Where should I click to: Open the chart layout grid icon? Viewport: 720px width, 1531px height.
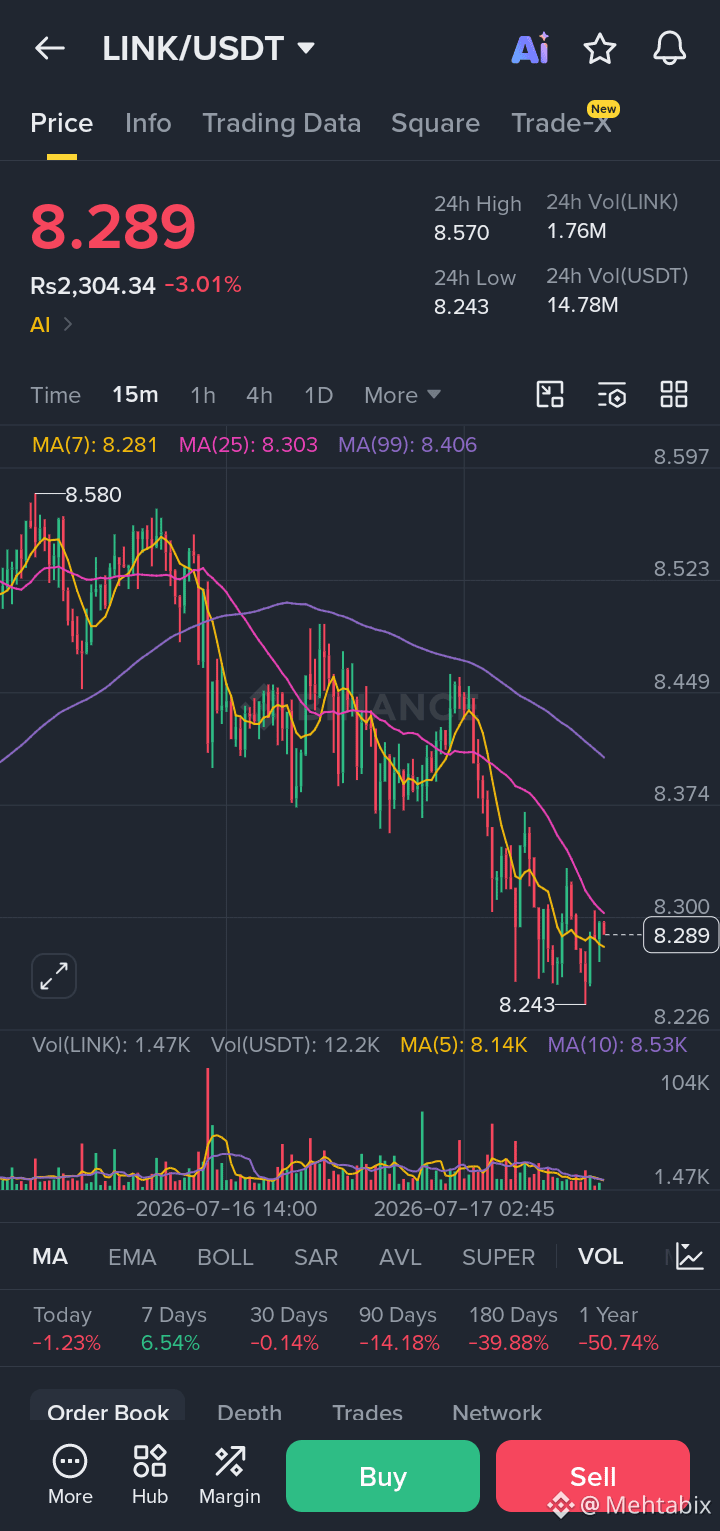pyautogui.click(x=674, y=394)
